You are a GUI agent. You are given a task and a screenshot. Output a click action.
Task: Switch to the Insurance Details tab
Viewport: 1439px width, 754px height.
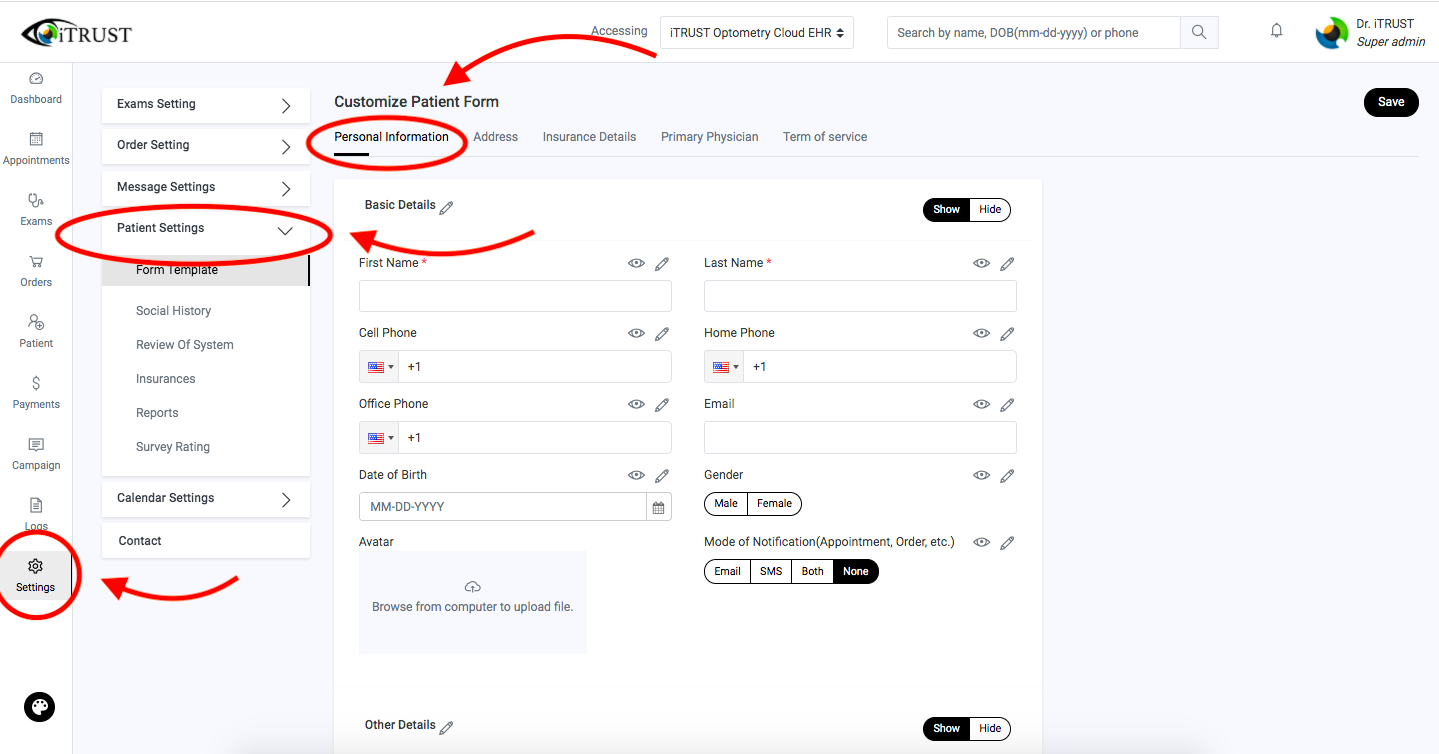(x=589, y=137)
